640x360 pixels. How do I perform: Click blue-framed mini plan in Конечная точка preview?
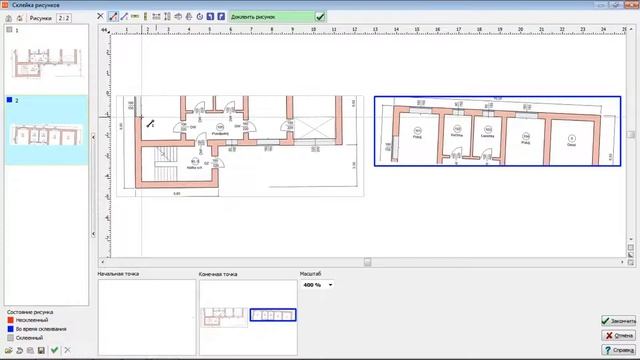pyautogui.click(x=273, y=315)
